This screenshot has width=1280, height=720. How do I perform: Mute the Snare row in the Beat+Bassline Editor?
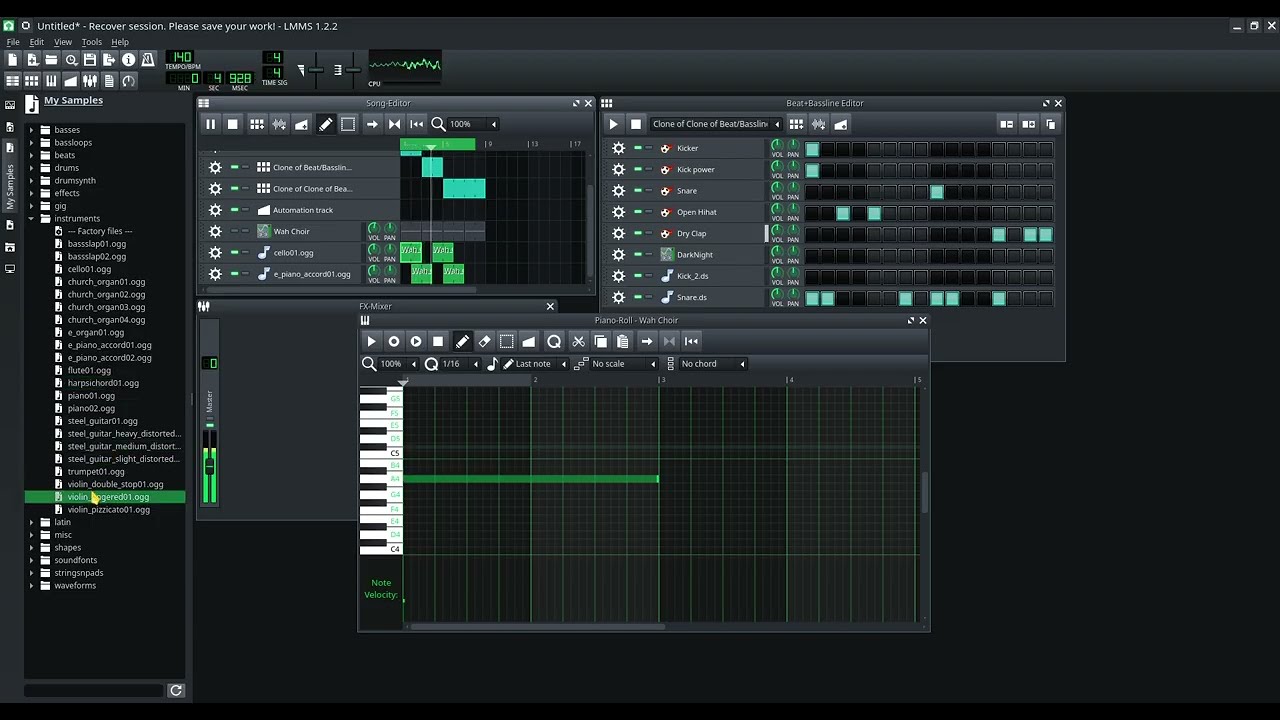pyautogui.click(x=638, y=190)
